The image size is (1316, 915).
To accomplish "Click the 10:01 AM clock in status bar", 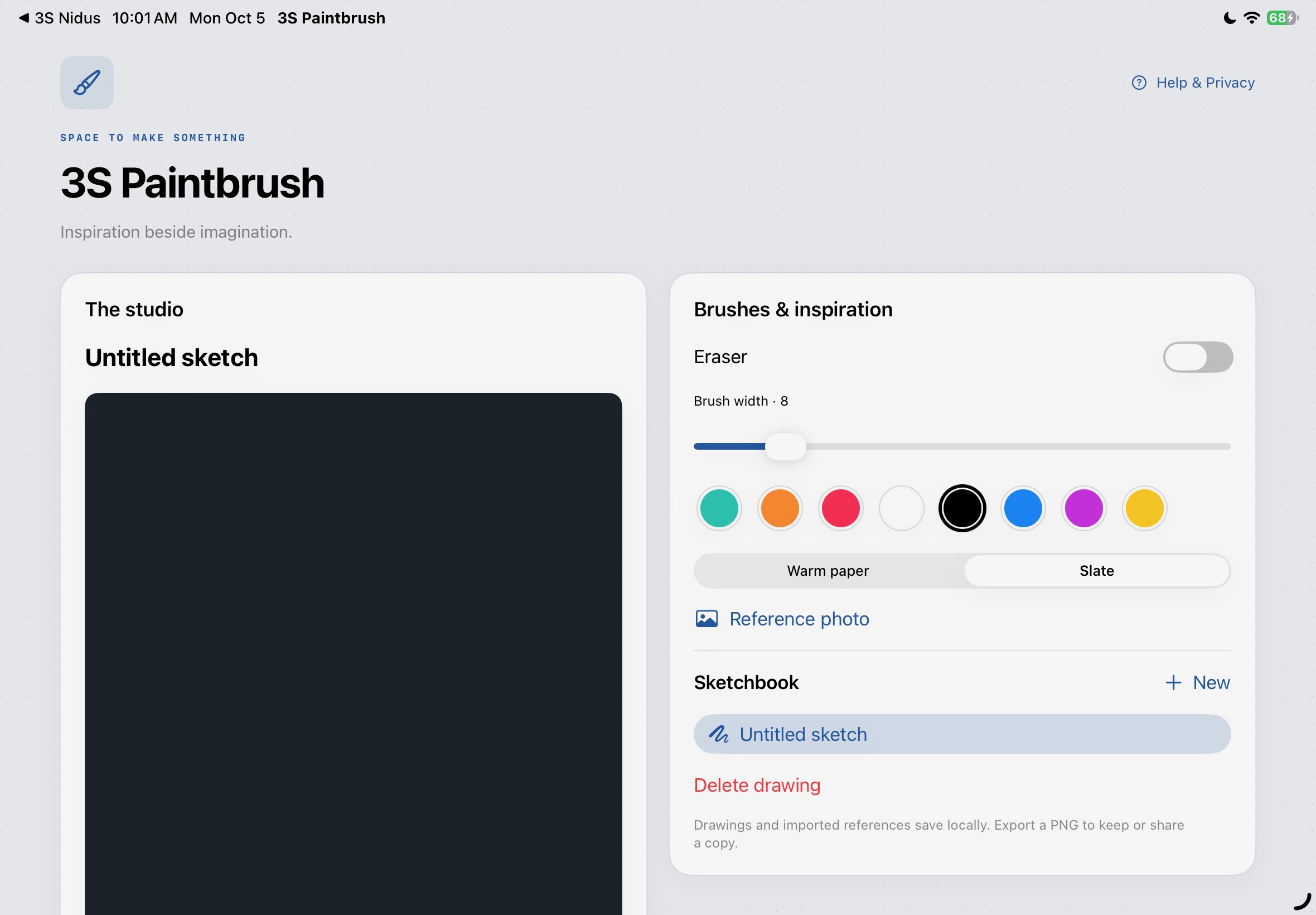I will pyautogui.click(x=145, y=18).
